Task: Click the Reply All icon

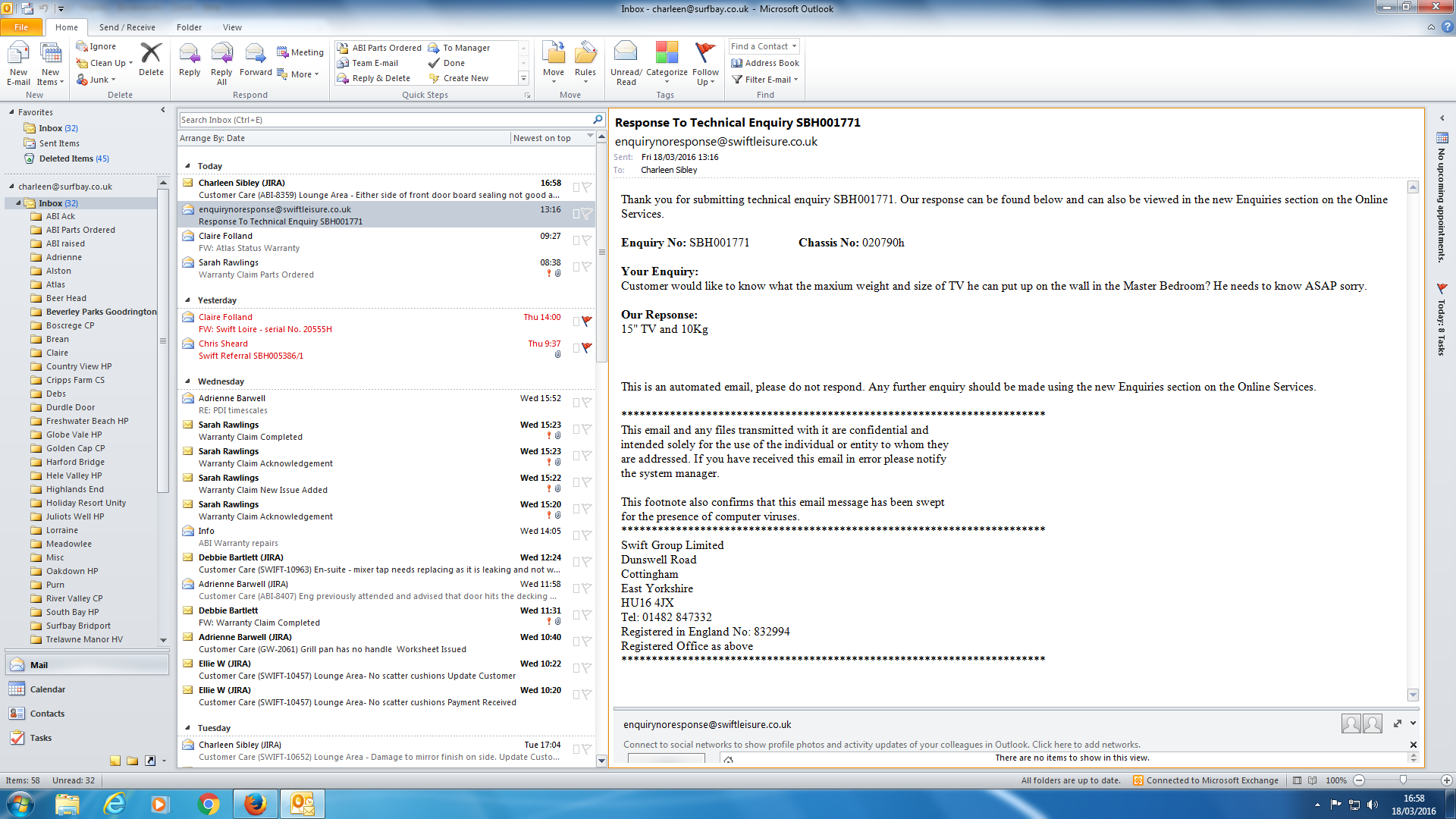Action: point(221,55)
